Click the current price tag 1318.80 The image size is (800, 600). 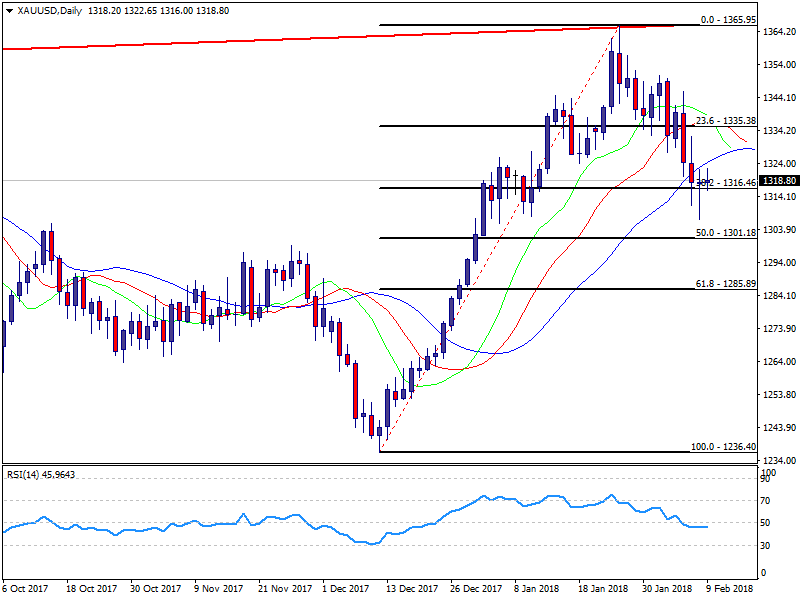pos(778,181)
